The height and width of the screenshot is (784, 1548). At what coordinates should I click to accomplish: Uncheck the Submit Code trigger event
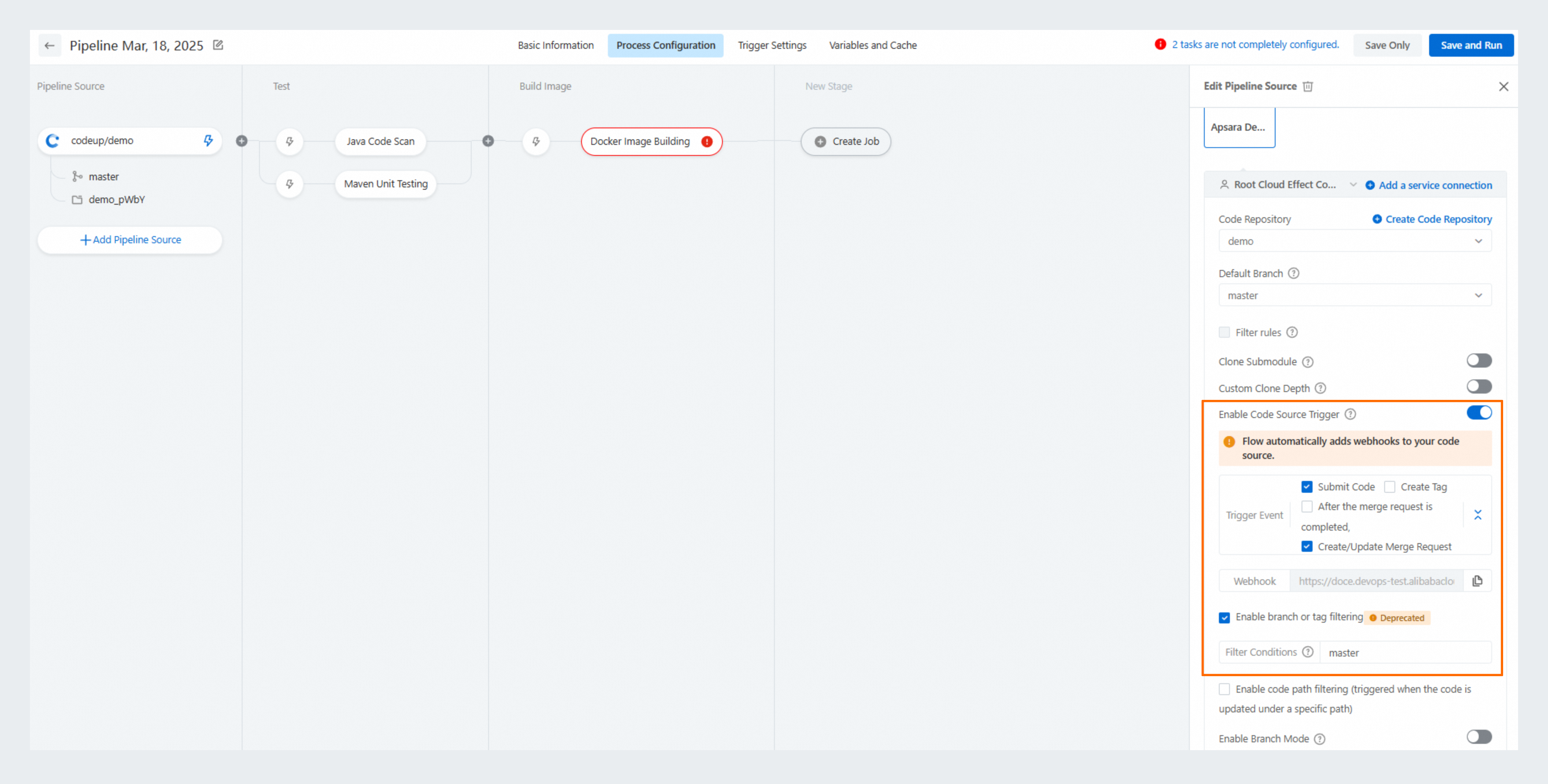tap(1306, 486)
